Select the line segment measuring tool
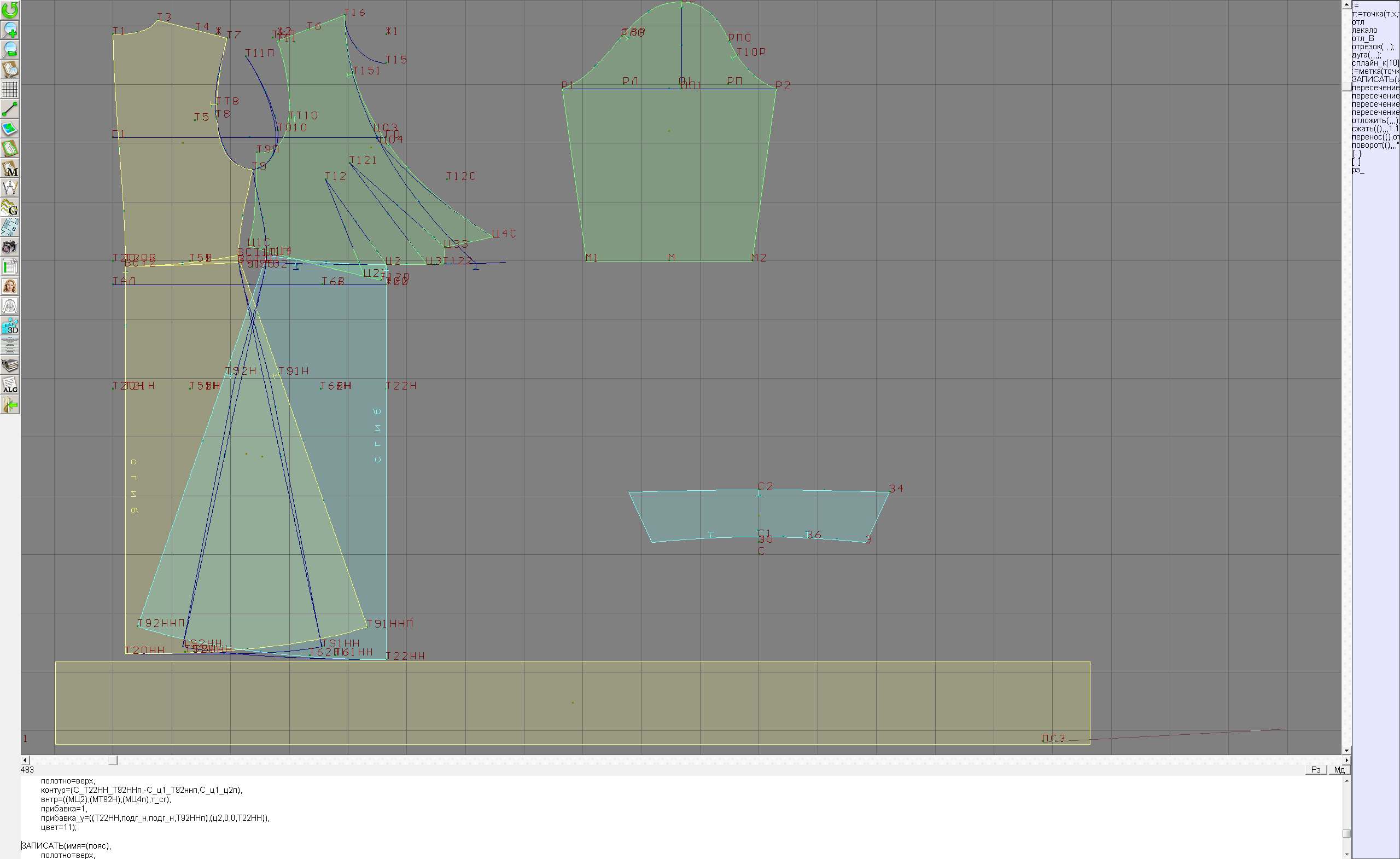The width and height of the screenshot is (1400, 859). pos(10,109)
